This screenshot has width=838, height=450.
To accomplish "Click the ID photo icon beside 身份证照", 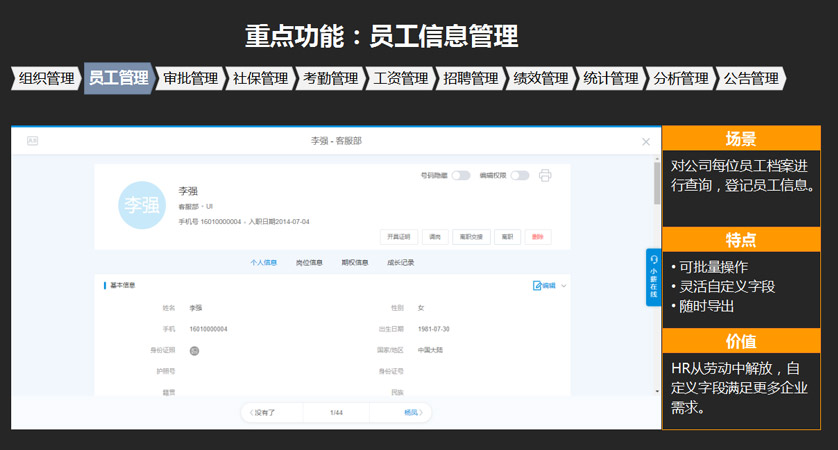I will (195, 350).
